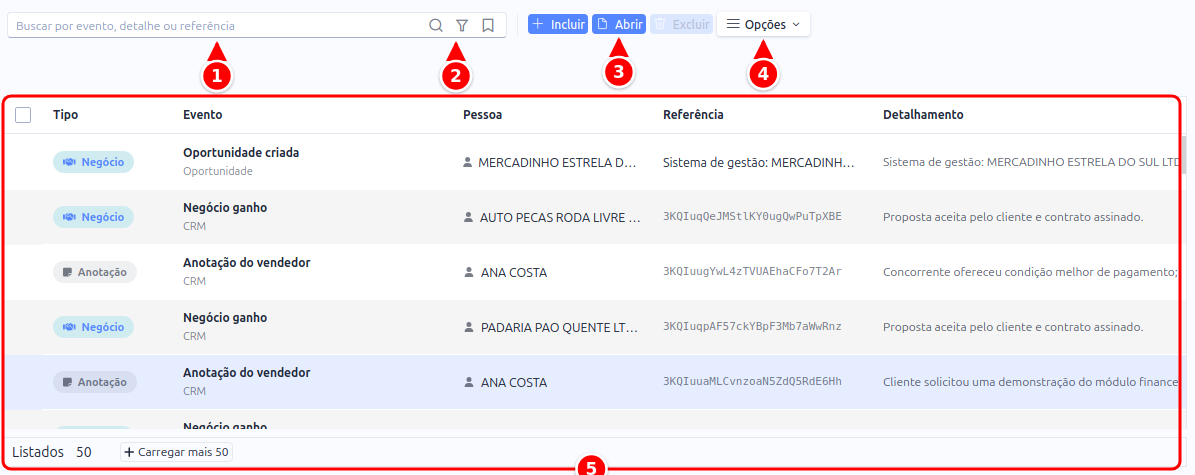Click the Evento column header
The height and width of the screenshot is (475, 1195).
pos(203,114)
